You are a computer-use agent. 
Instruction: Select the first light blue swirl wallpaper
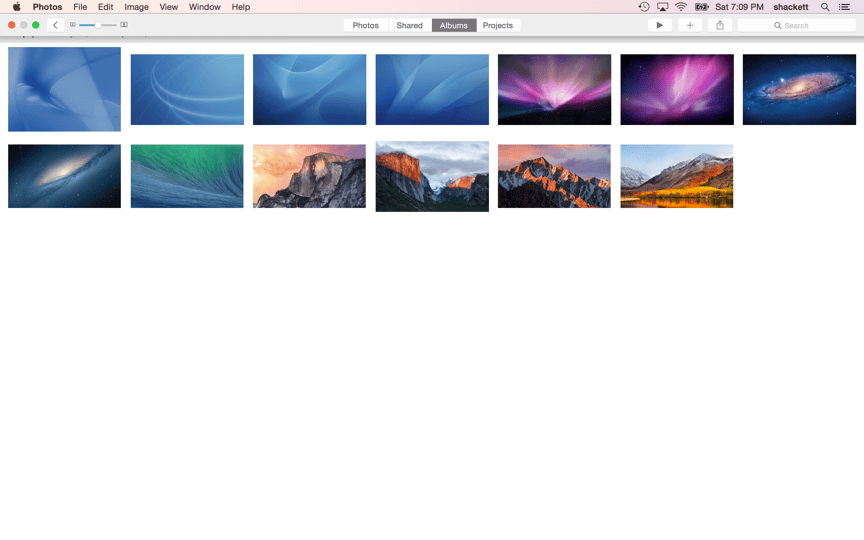[x=64, y=89]
